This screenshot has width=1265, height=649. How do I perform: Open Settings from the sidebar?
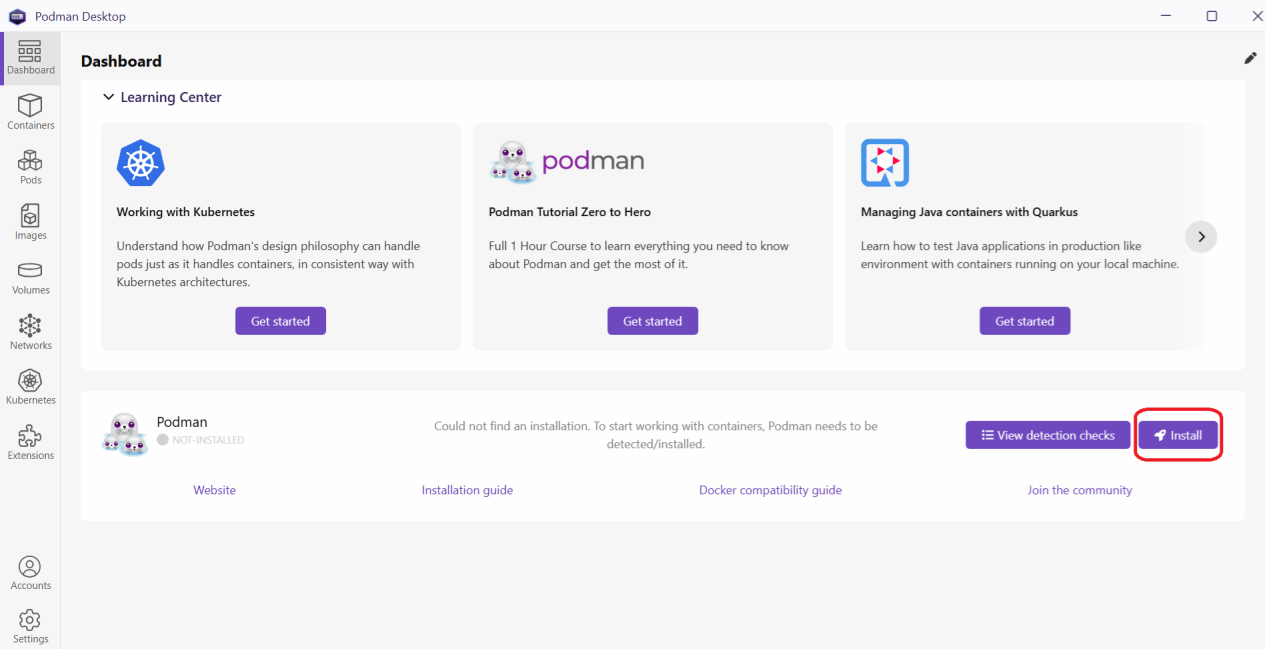tap(30, 623)
